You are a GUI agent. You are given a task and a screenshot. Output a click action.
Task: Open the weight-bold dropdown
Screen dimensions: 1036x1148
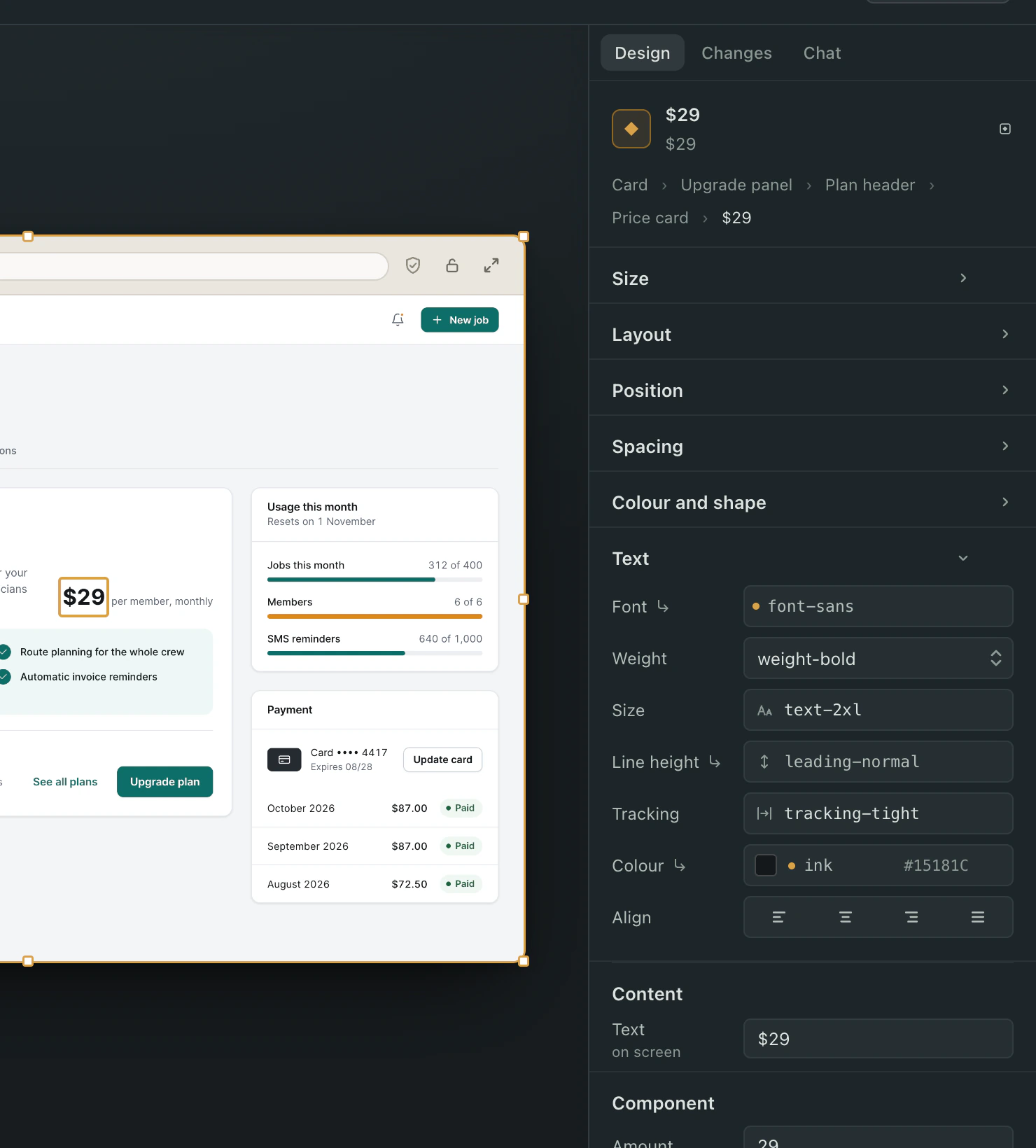pyautogui.click(x=878, y=659)
